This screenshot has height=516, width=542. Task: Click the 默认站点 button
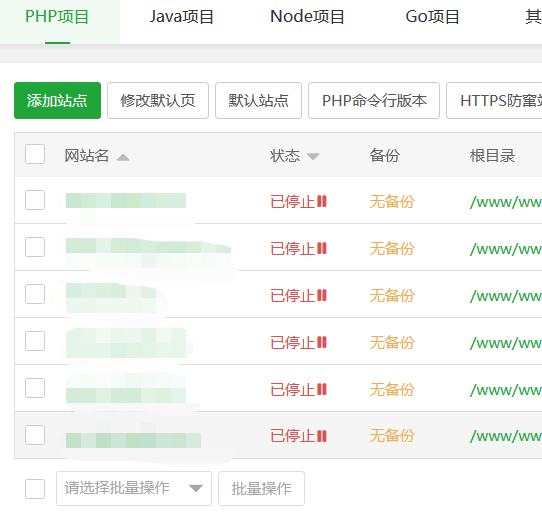pyautogui.click(x=258, y=101)
